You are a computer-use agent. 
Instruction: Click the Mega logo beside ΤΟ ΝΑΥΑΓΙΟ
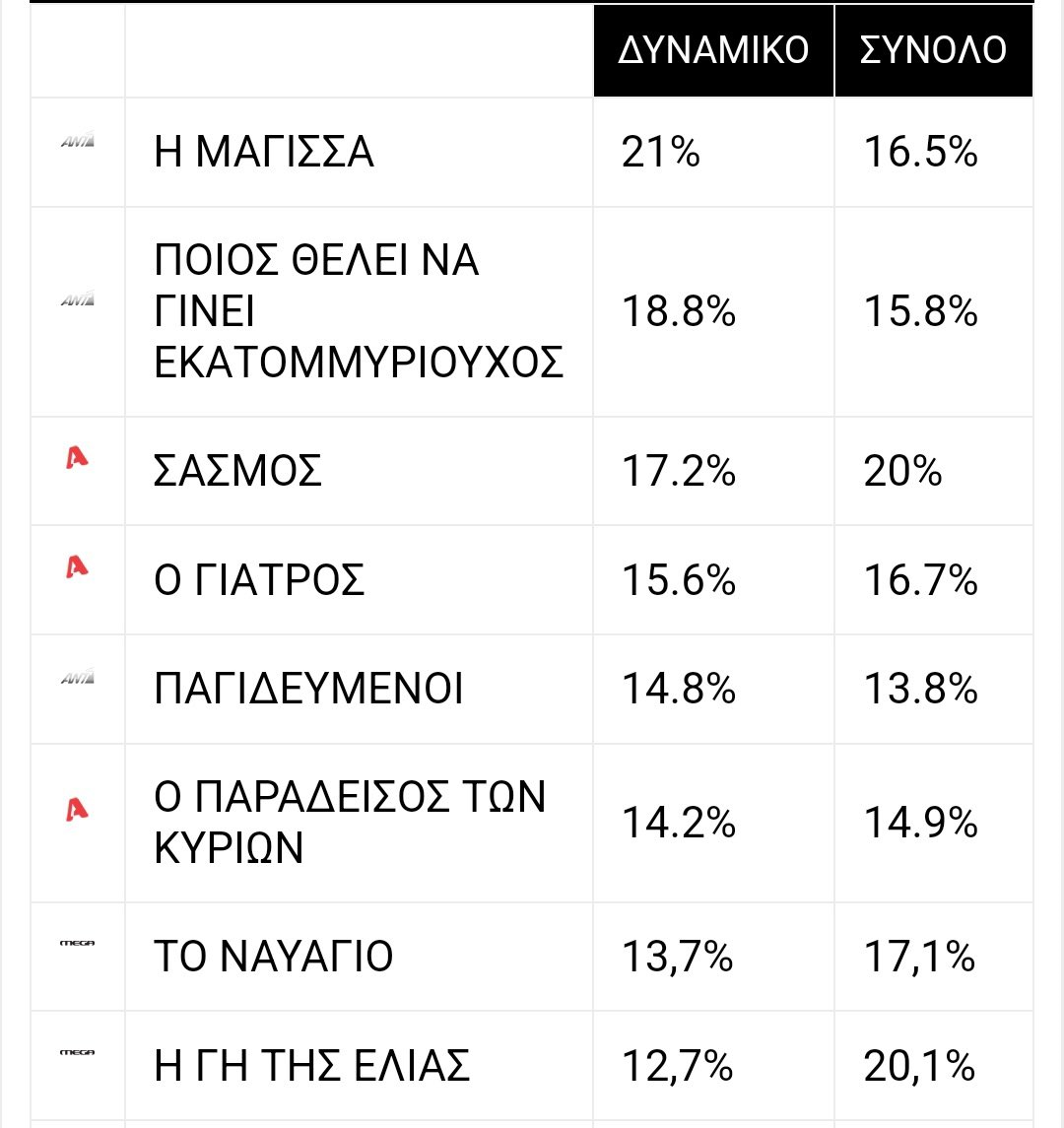pos(77,943)
